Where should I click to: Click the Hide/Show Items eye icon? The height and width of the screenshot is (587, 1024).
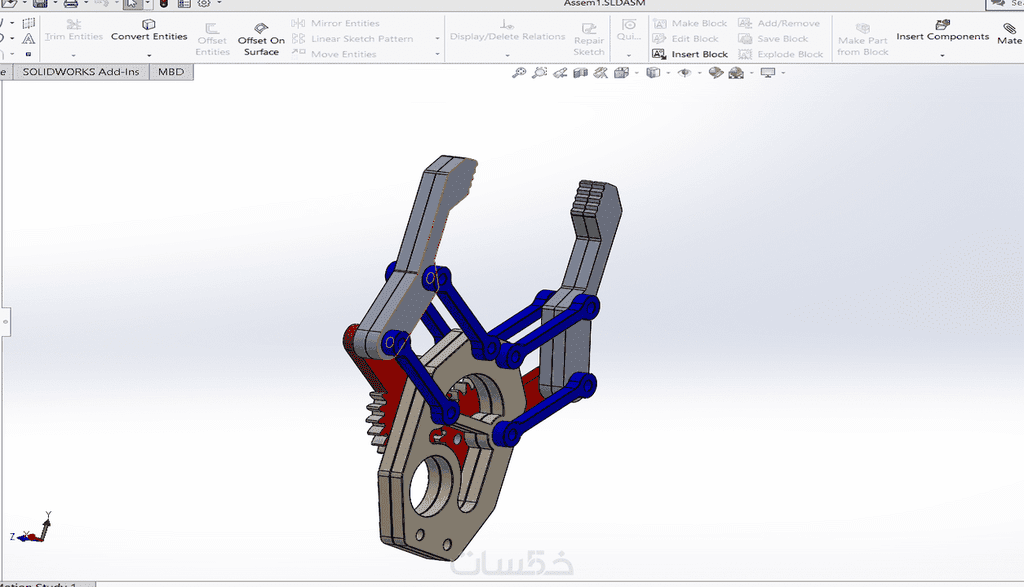pyautogui.click(x=684, y=72)
